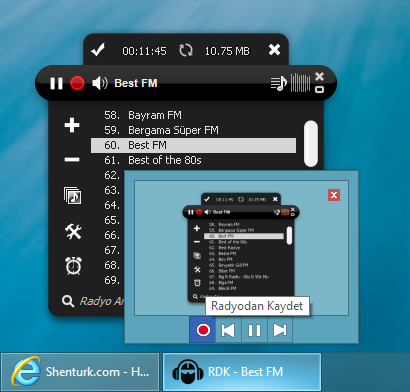Add a station with the plus icon
Screen dimensions: 410x392
pos(72,125)
